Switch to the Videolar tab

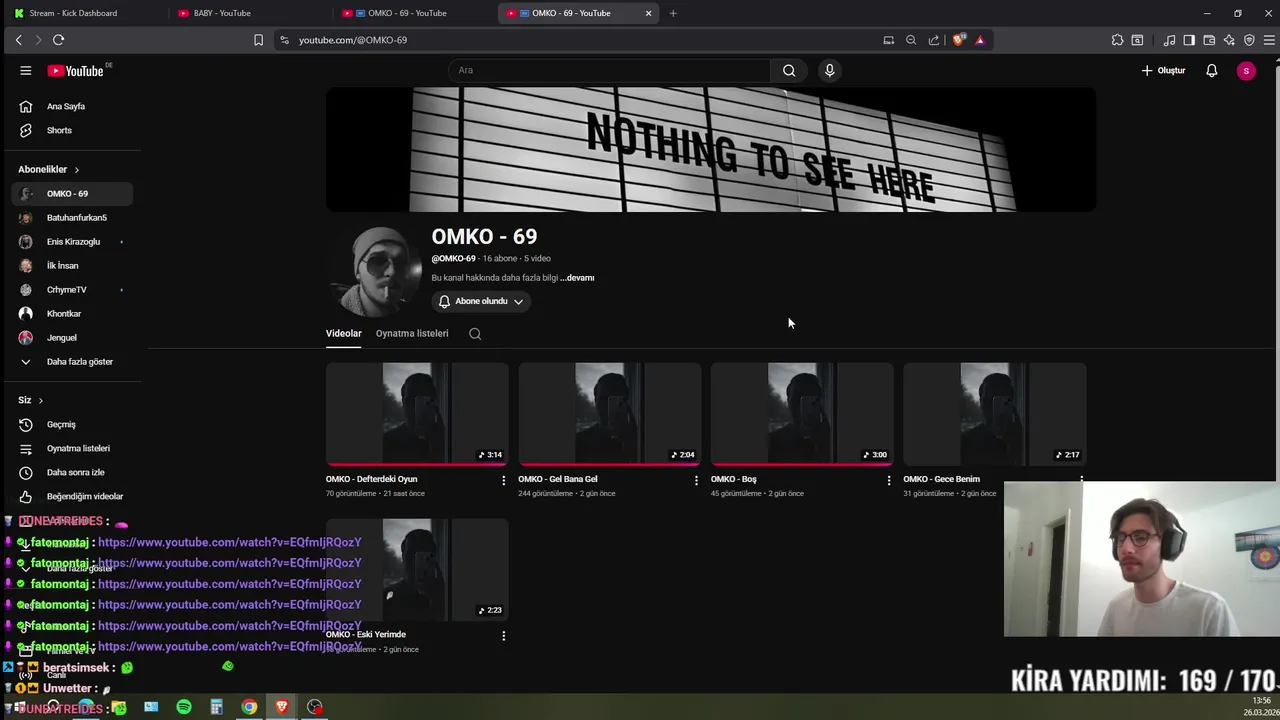pyautogui.click(x=343, y=333)
